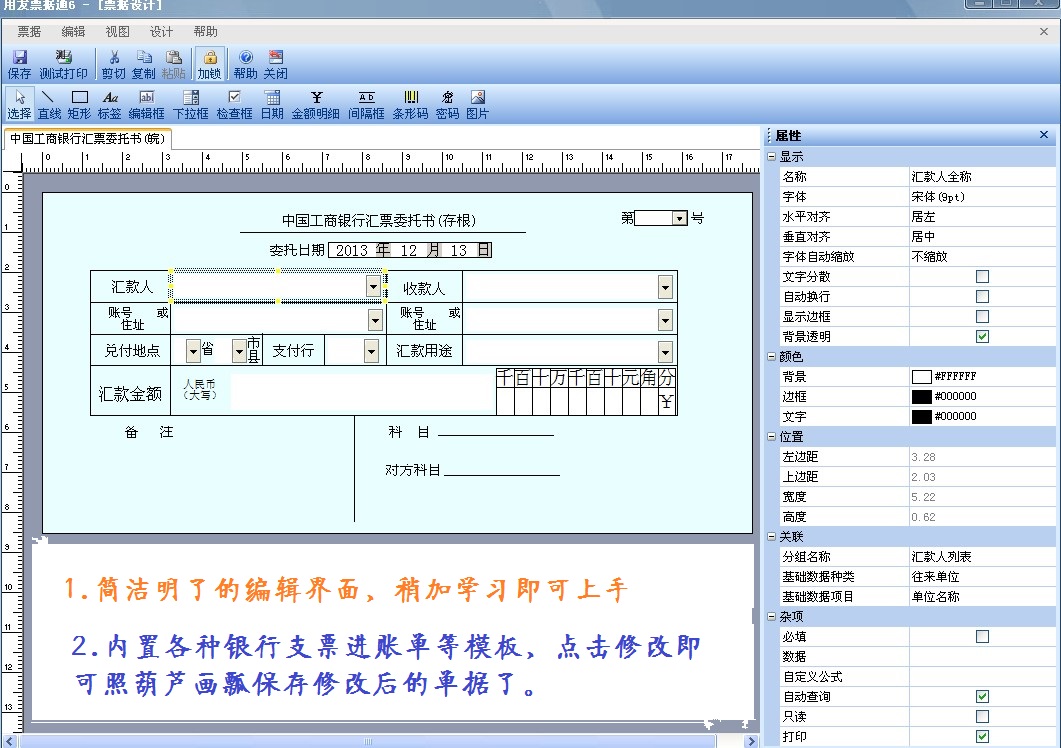Click the 边框 #000000 color swatch
Viewport: 1061px width, 748px height.
coord(922,396)
